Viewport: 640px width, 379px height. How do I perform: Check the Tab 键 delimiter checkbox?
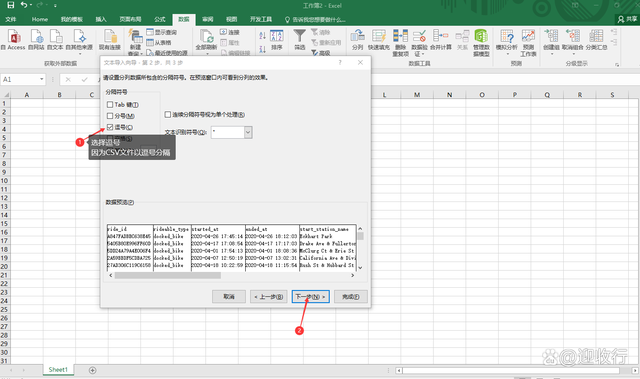pyautogui.click(x=110, y=105)
